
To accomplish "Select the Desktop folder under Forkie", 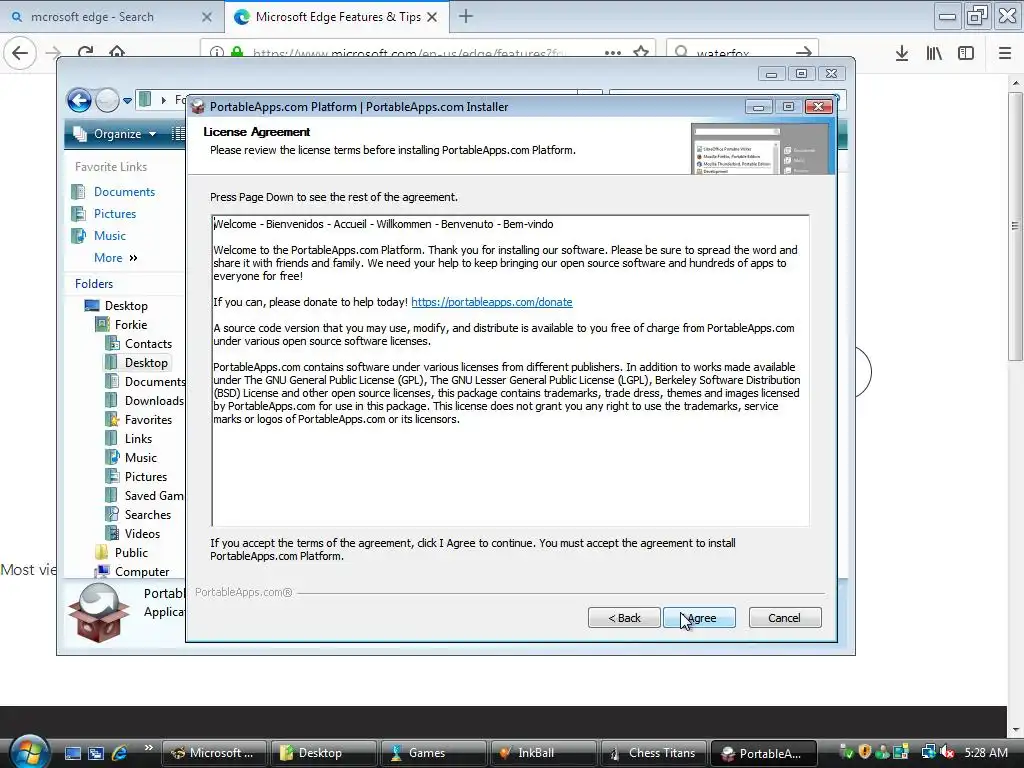I will [x=146, y=362].
